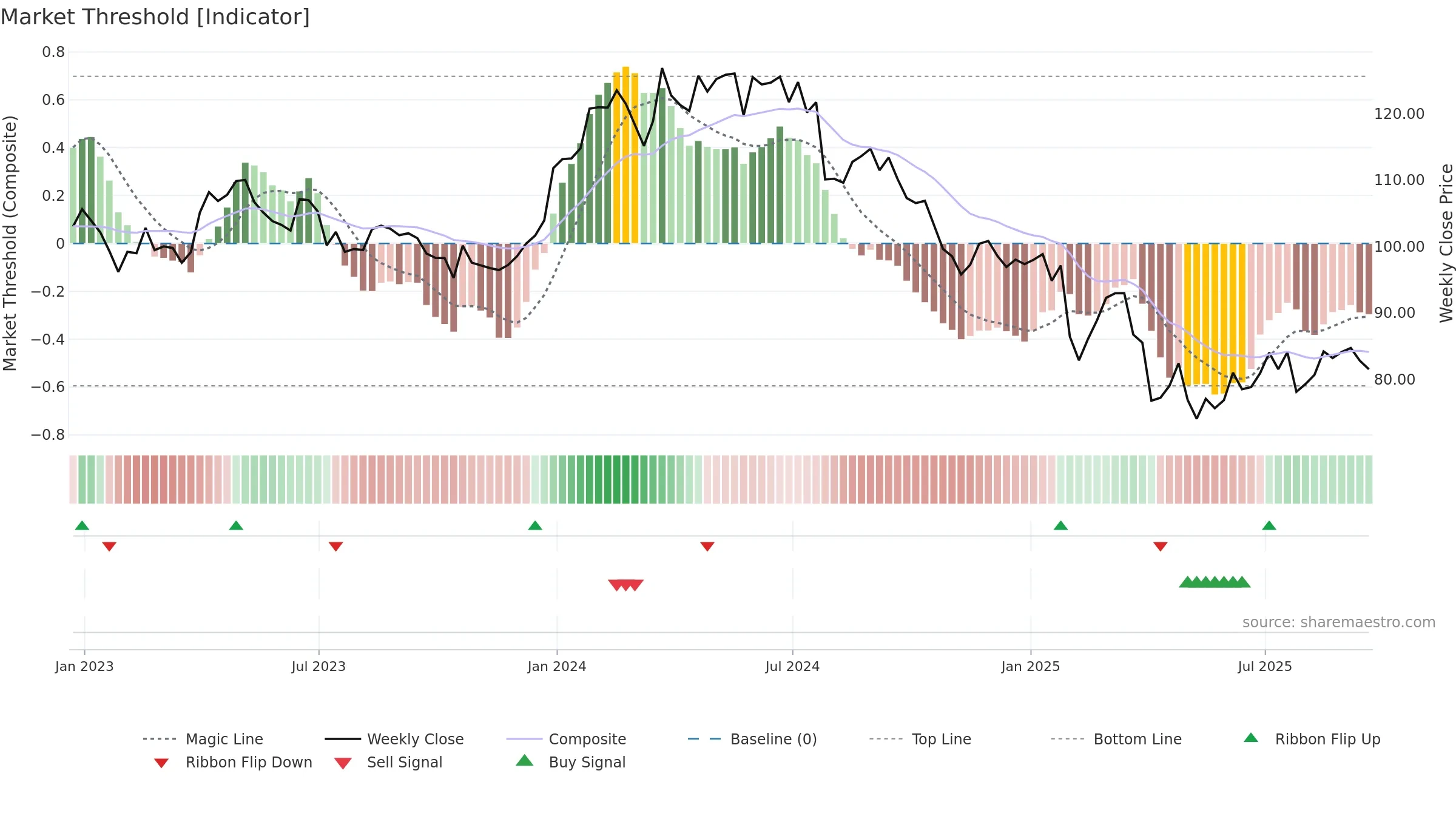
Task: Click the flip-up marker around May 2023
Action: click(x=236, y=525)
